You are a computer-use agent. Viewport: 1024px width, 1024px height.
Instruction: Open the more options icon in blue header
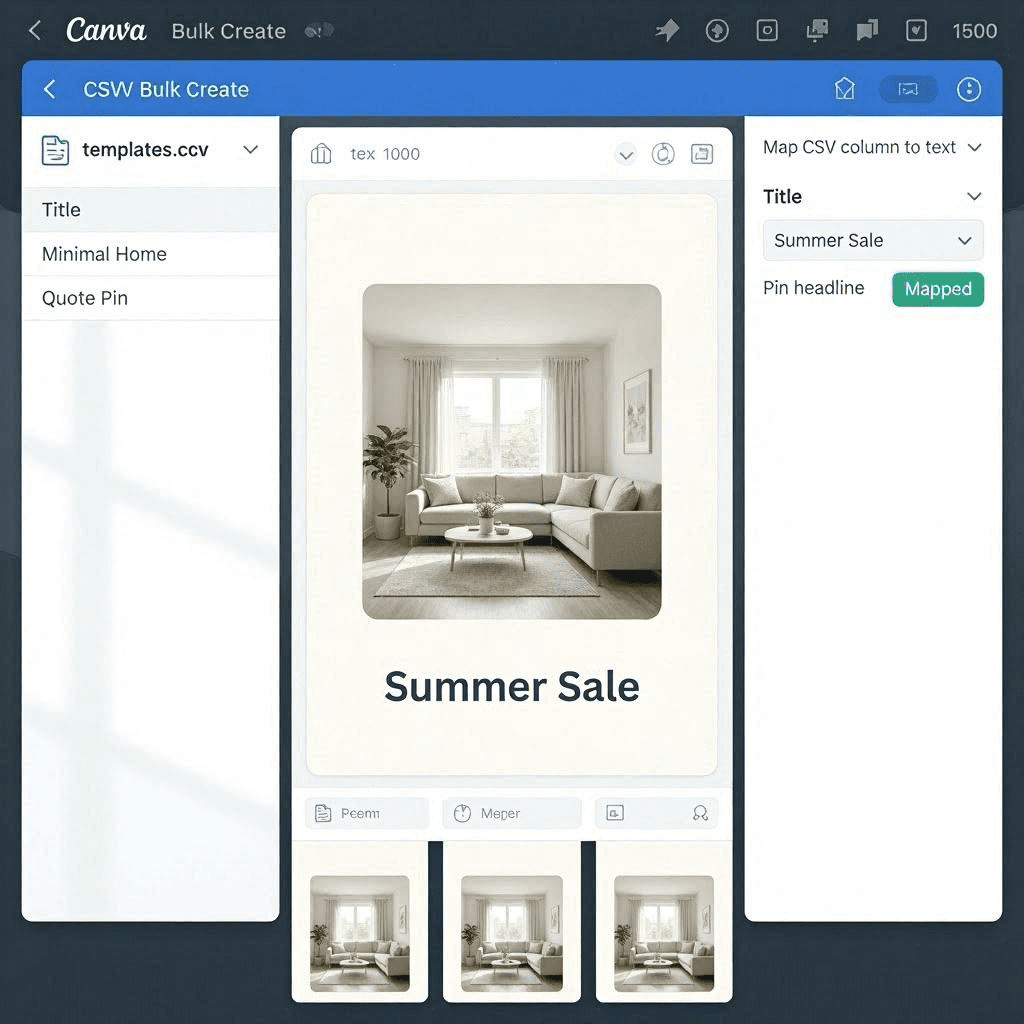pos(968,89)
